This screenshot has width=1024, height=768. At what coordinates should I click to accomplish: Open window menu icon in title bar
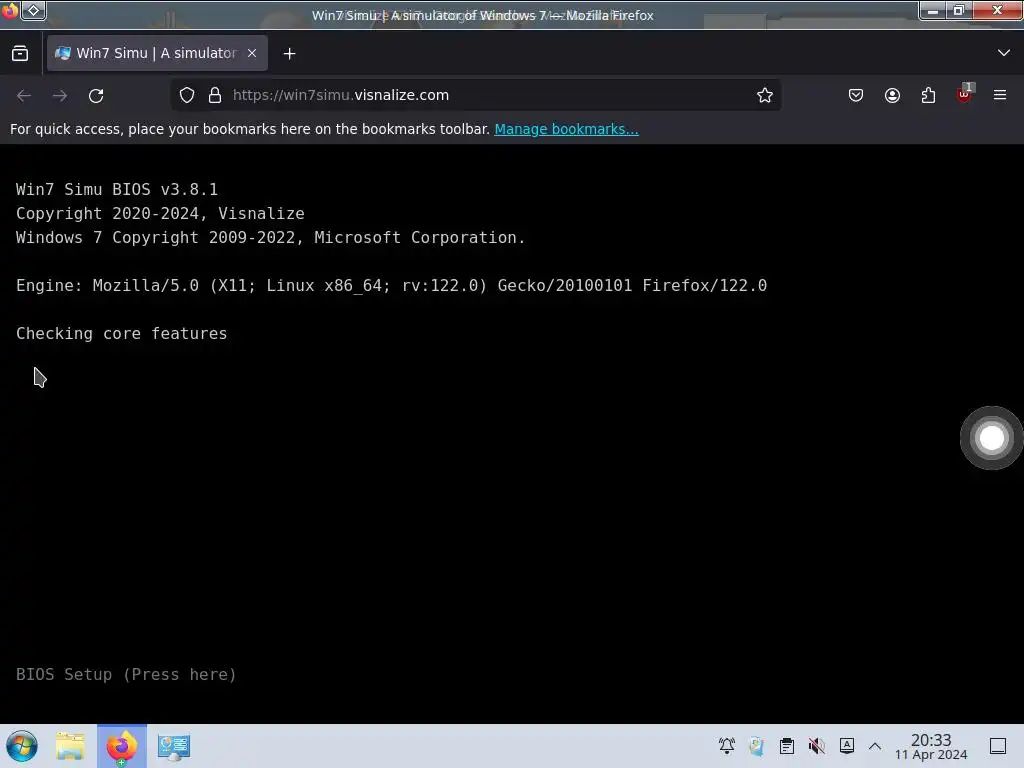[9, 11]
